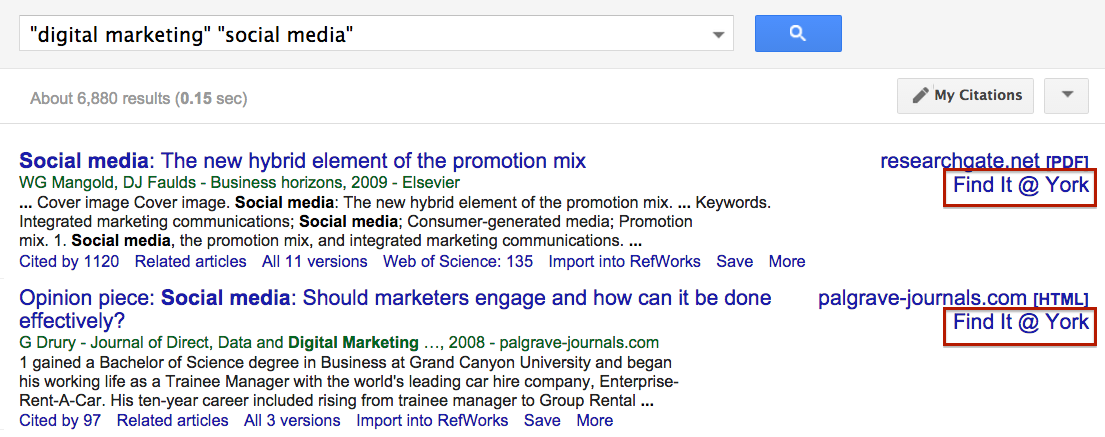
Task: Save the first search result
Action: [734, 261]
